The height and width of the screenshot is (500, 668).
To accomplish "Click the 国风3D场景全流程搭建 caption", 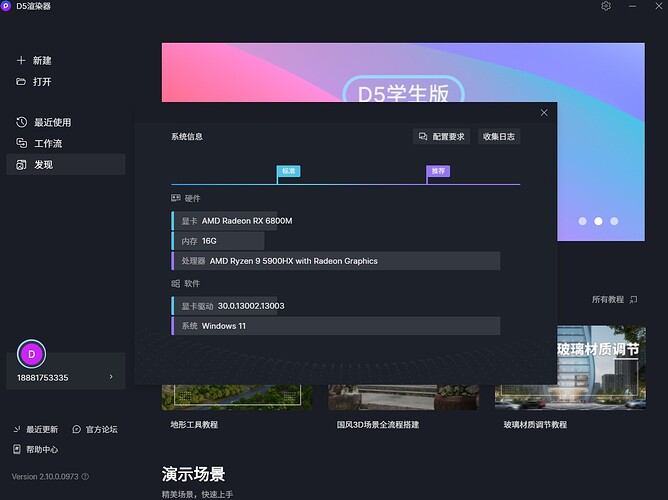I will [378, 425].
